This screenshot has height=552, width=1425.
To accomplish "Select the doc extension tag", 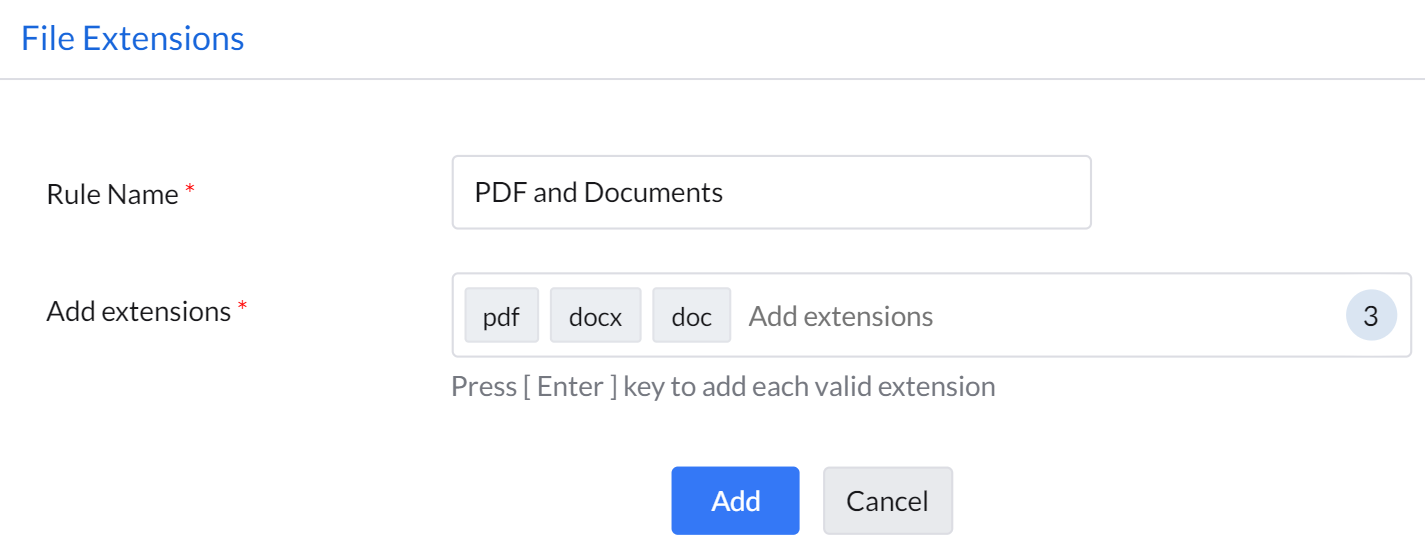I will click(691, 316).
